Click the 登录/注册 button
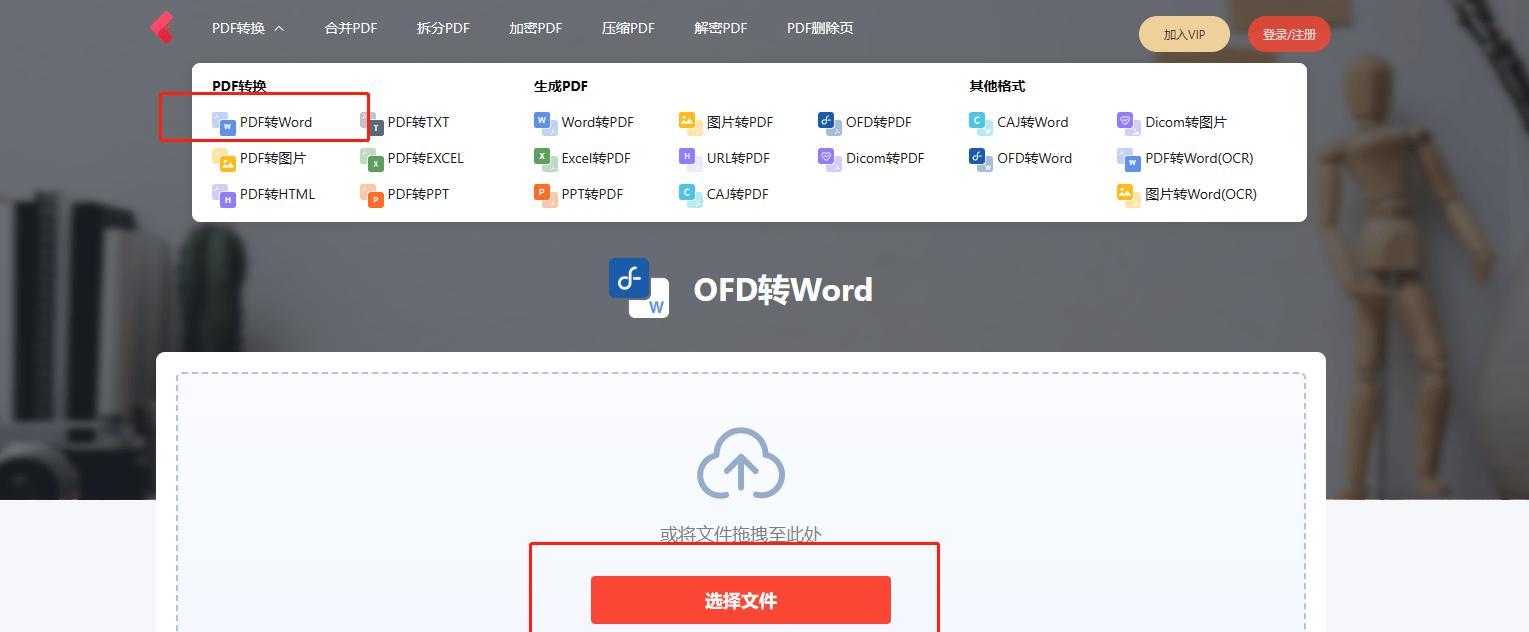The width and height of the screenshot is (1529, 632). (1289, 34)
